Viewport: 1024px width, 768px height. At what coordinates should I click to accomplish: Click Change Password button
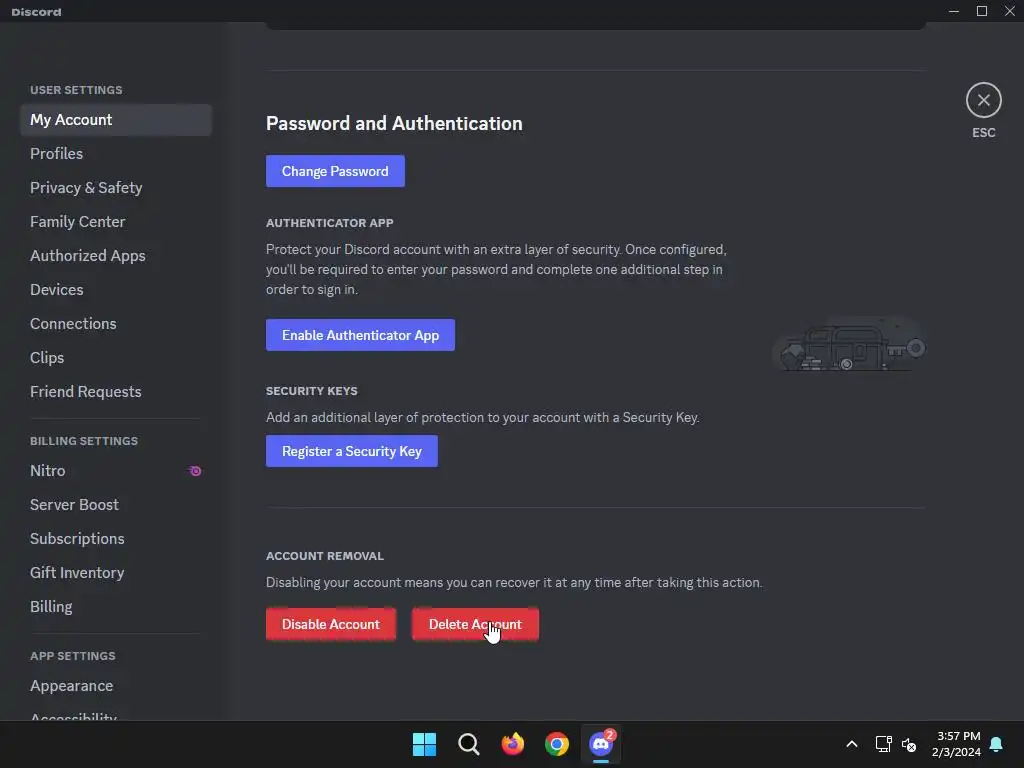click(x=335, y=171)
